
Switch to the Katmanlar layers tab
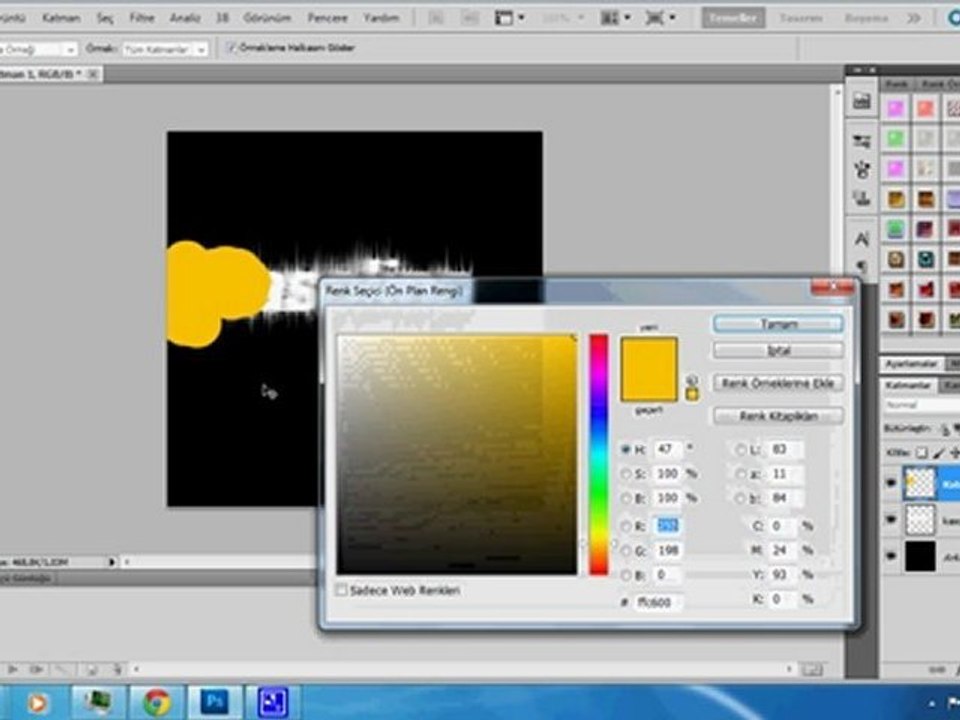pos(909,385)
